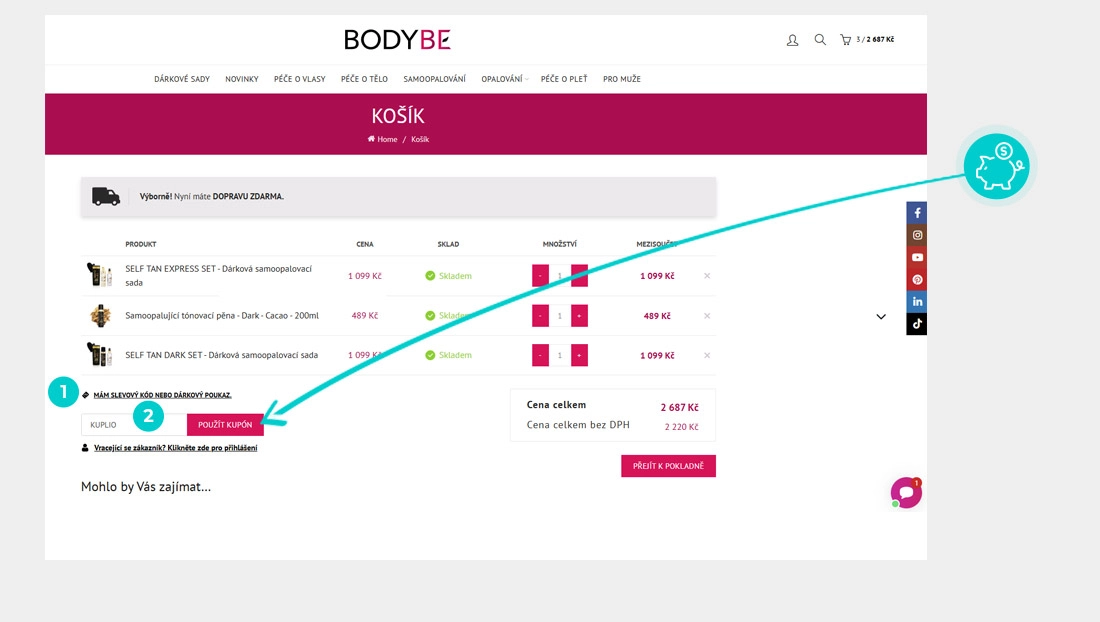Expand the Opalování menu dropdown
The image size is (1100, 622).
pyautogui.click(x=503, y=79)
